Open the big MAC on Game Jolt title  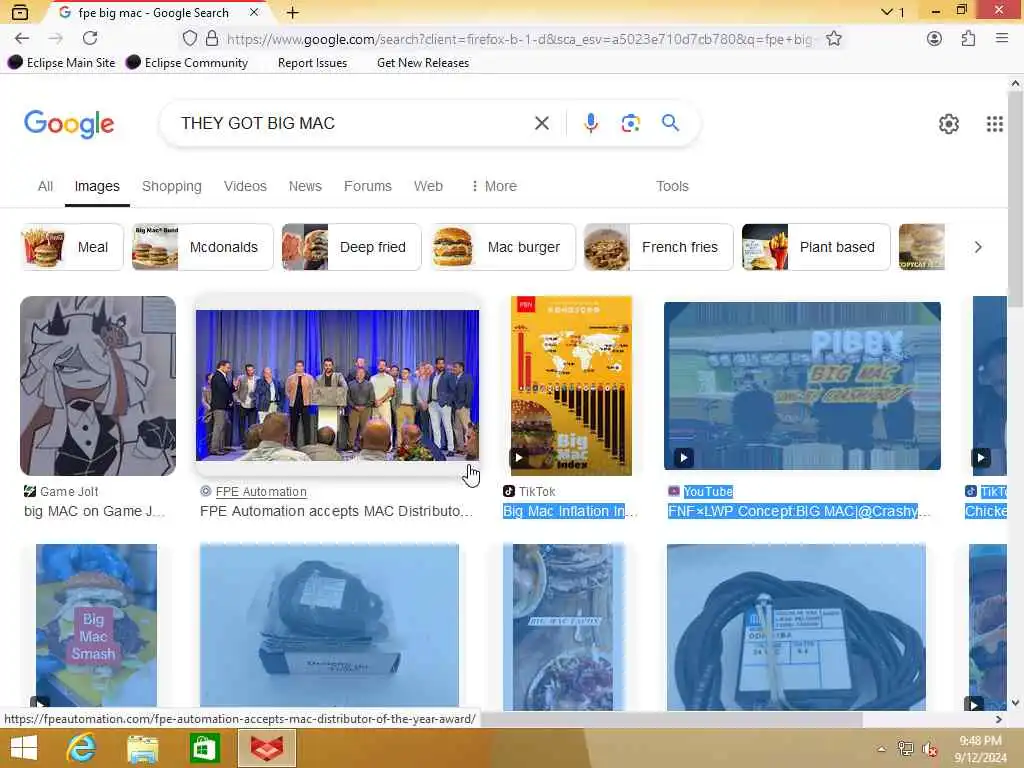click(x=94, y=511)
